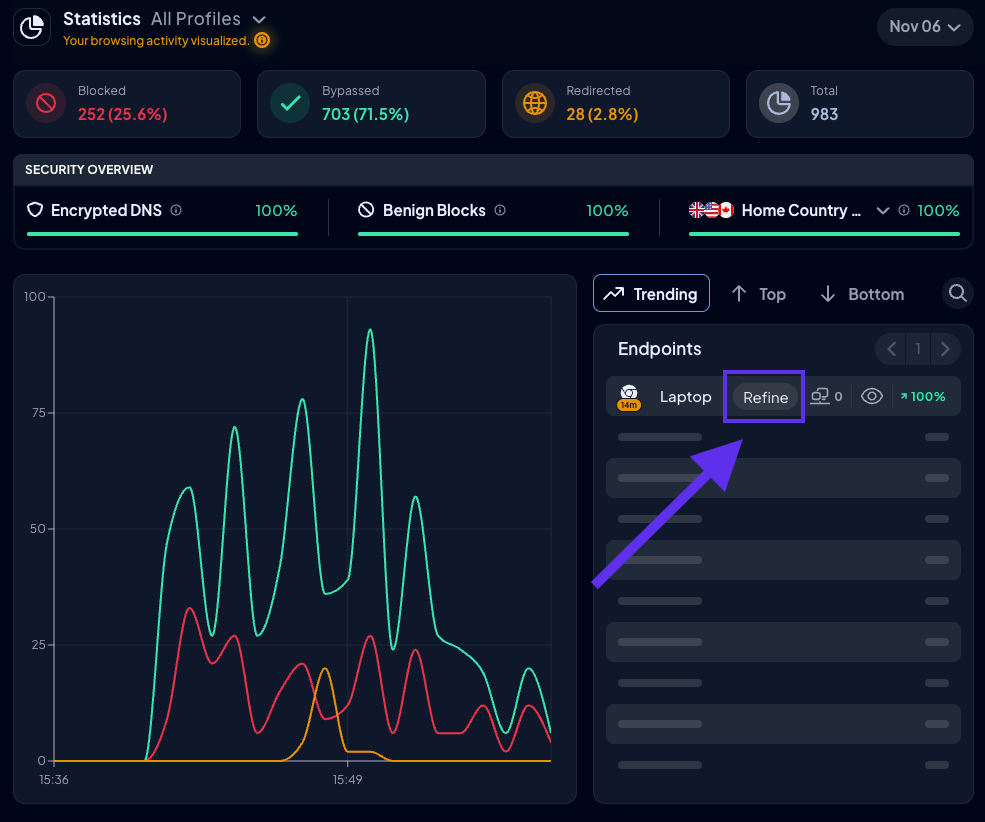
Task: Select the Bottom tab
Action: 862,294
